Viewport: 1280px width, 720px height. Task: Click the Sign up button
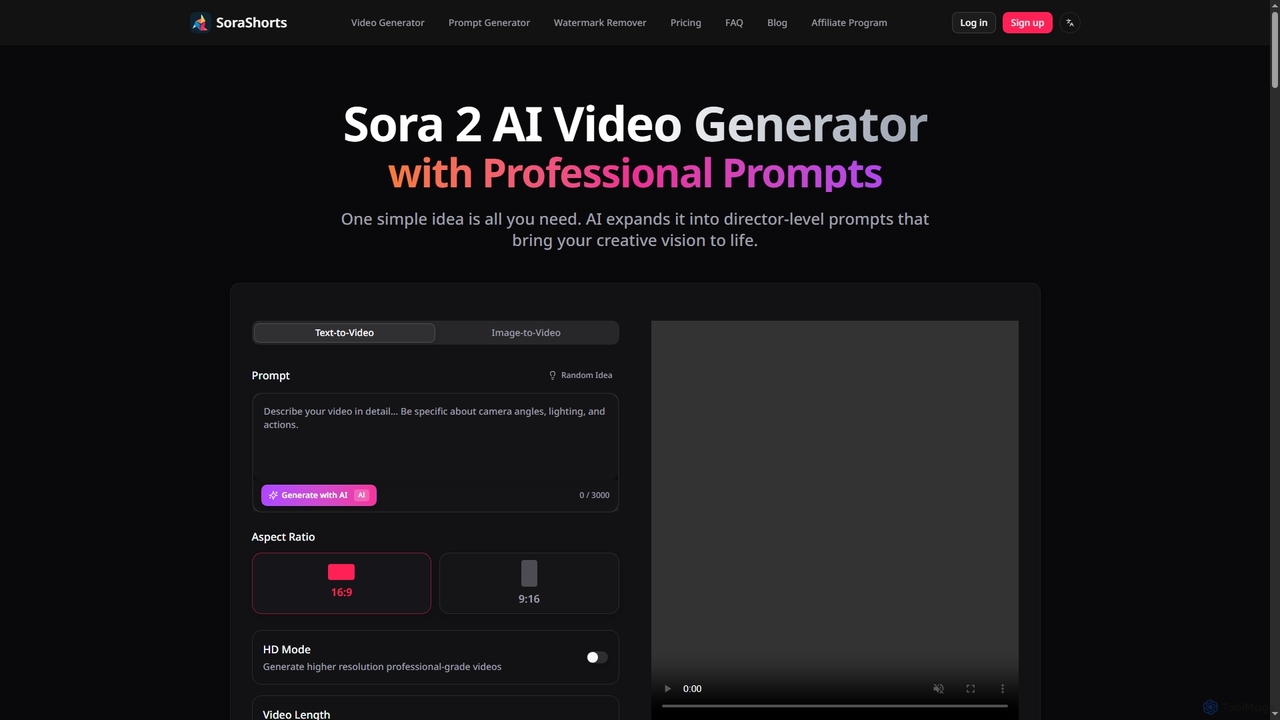1027,22
